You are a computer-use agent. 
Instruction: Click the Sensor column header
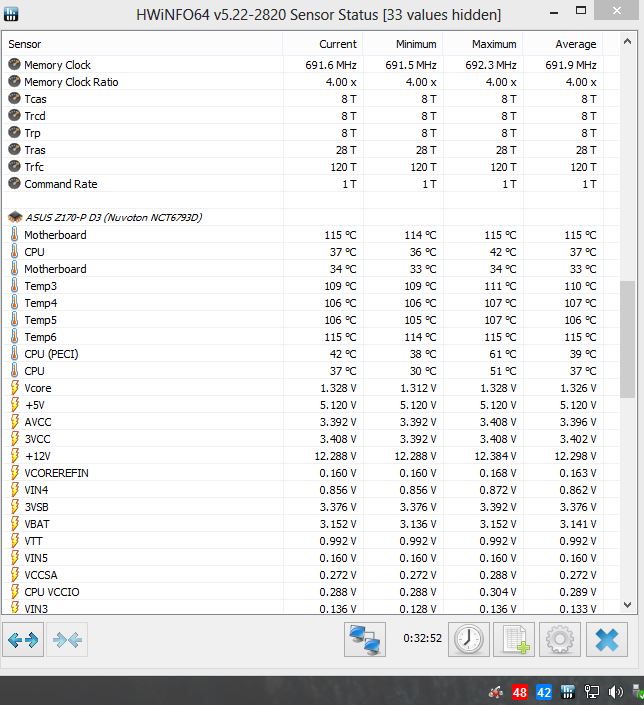[x=143, y=44]
